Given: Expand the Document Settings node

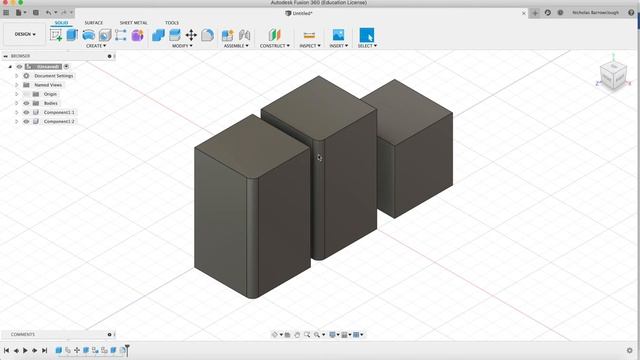Looking at the screenshot, I should pyautogui.click(x=17, y=76).
